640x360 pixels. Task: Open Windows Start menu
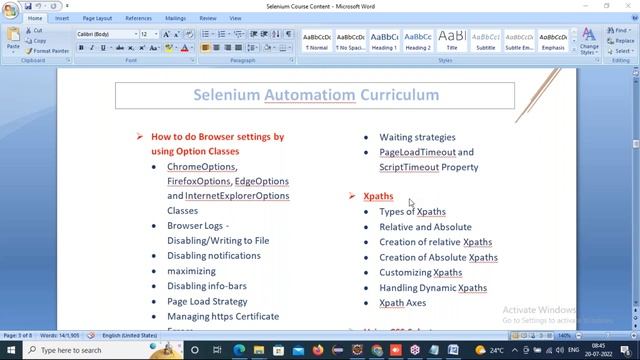click(x=11, y=350)
